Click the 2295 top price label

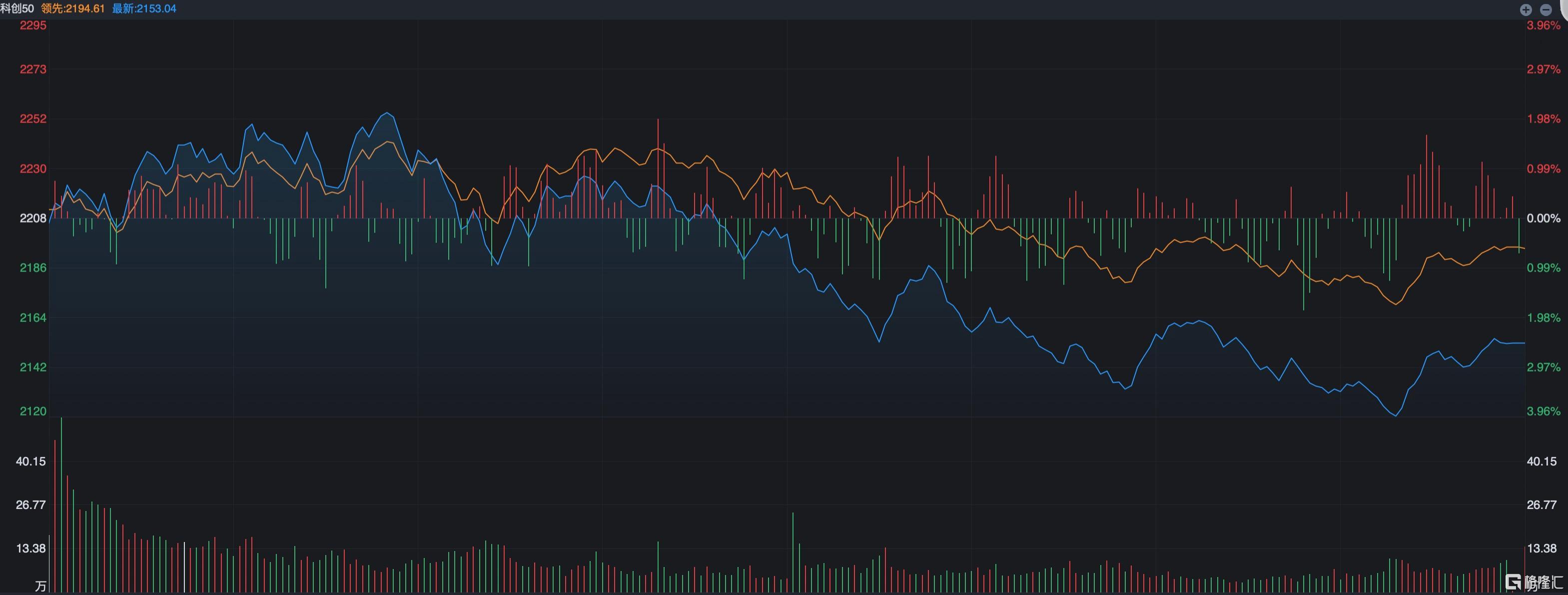tap(33, 25)
